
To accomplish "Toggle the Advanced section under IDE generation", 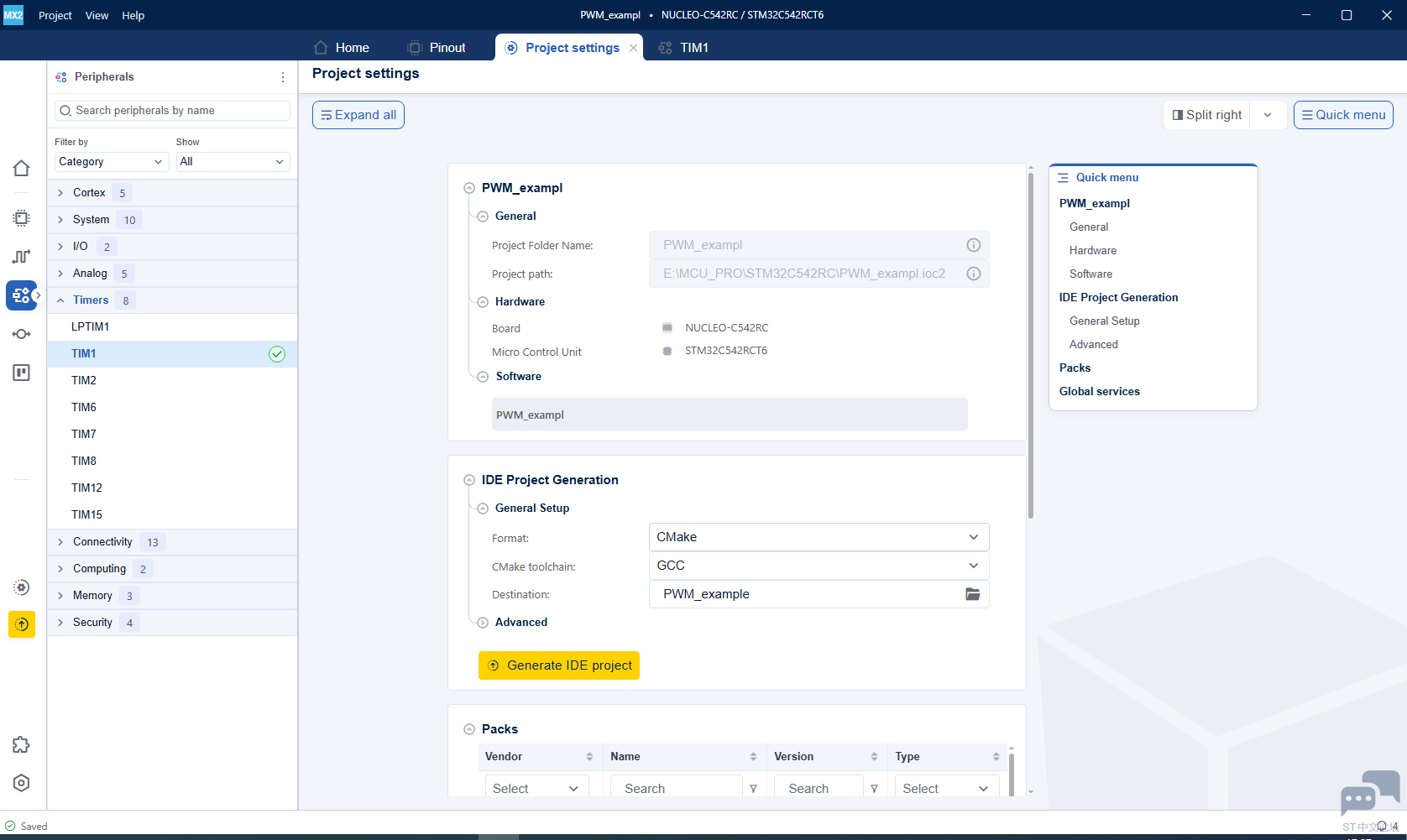I will [483, 623].
